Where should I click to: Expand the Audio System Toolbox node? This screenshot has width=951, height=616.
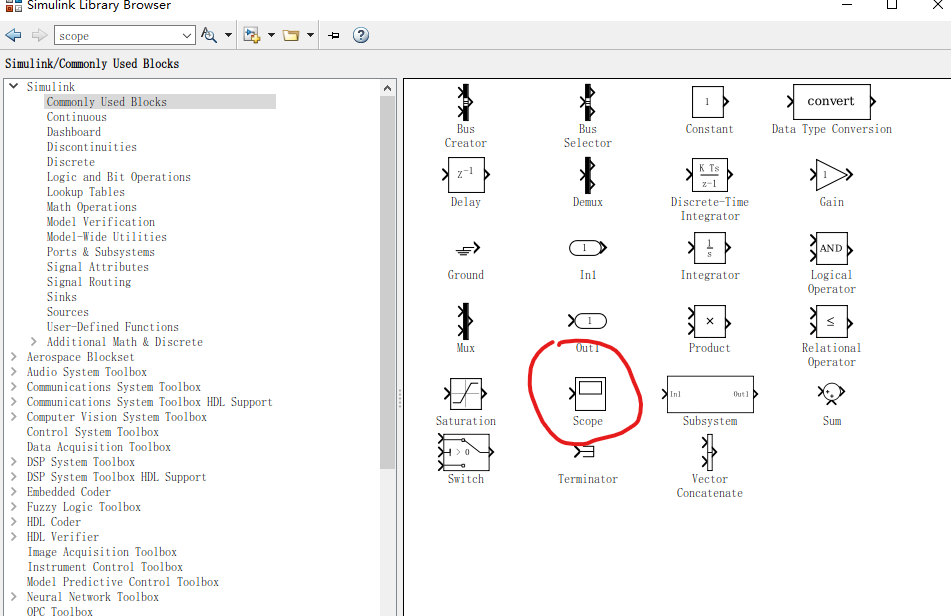[13, 372]
